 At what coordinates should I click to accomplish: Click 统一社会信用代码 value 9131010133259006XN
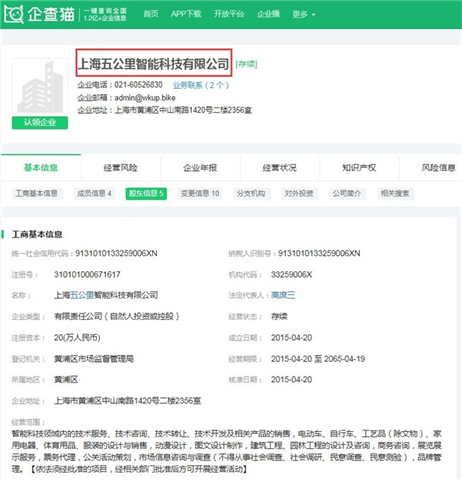[x=116, y=254]
